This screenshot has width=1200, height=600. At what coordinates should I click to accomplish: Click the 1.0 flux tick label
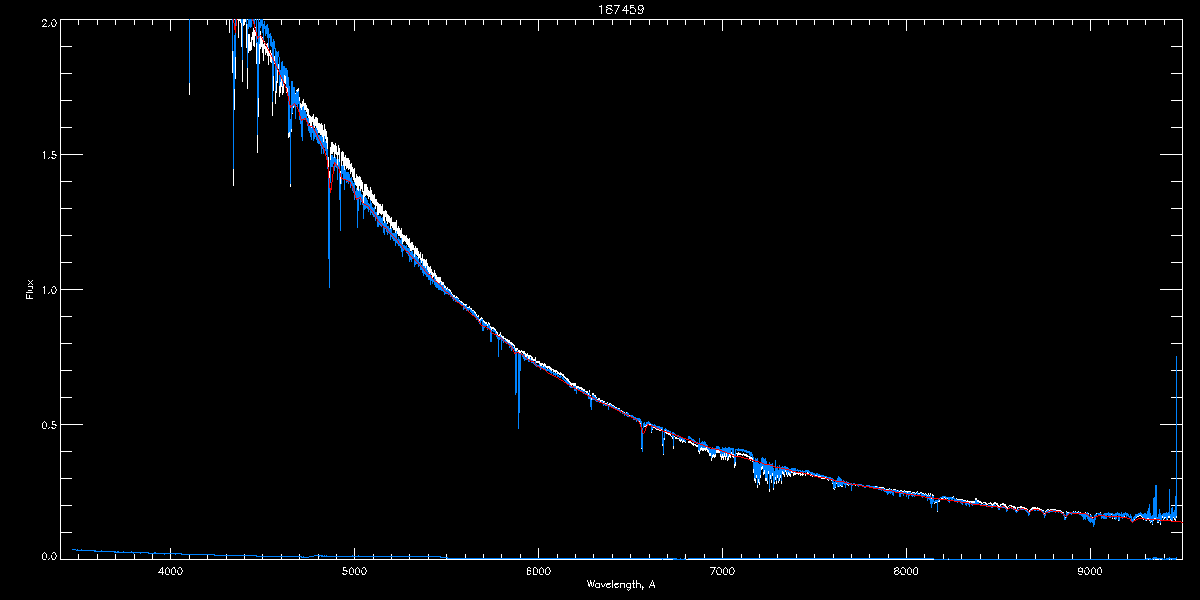47,289
